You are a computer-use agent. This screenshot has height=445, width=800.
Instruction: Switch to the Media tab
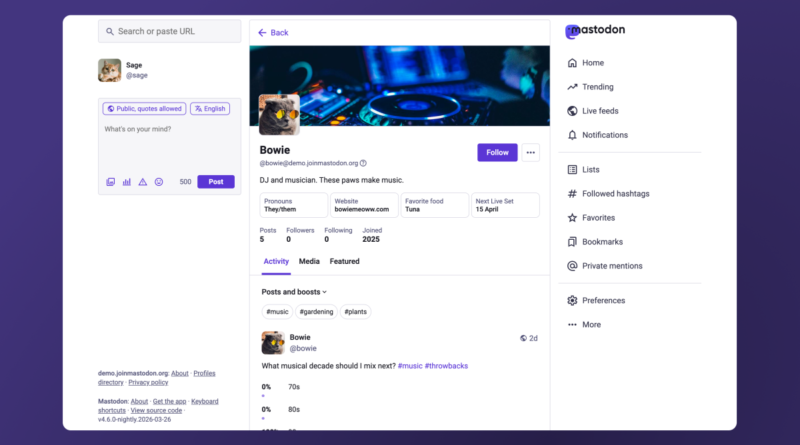pos(309,261)
